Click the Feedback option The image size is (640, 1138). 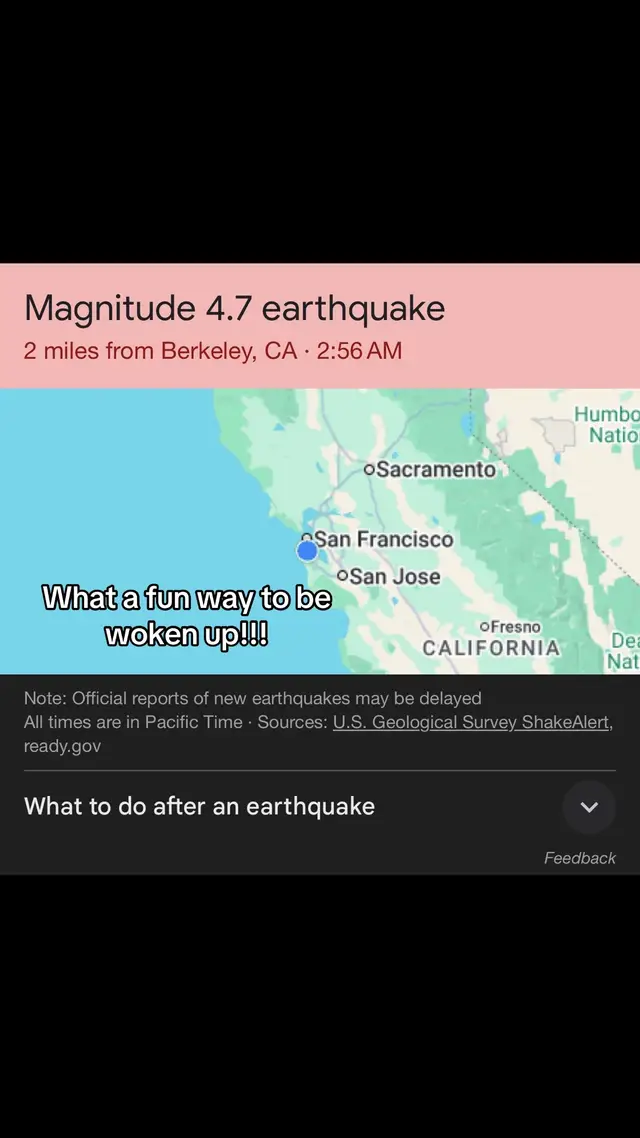click(579, 857)
